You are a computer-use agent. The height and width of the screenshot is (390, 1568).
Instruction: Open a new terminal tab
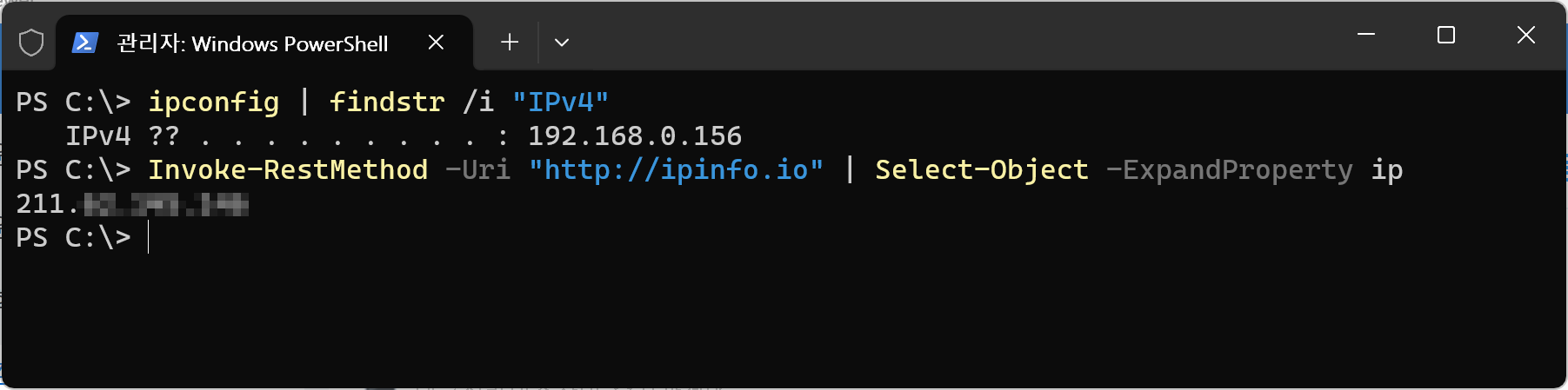tap(510, 43)
